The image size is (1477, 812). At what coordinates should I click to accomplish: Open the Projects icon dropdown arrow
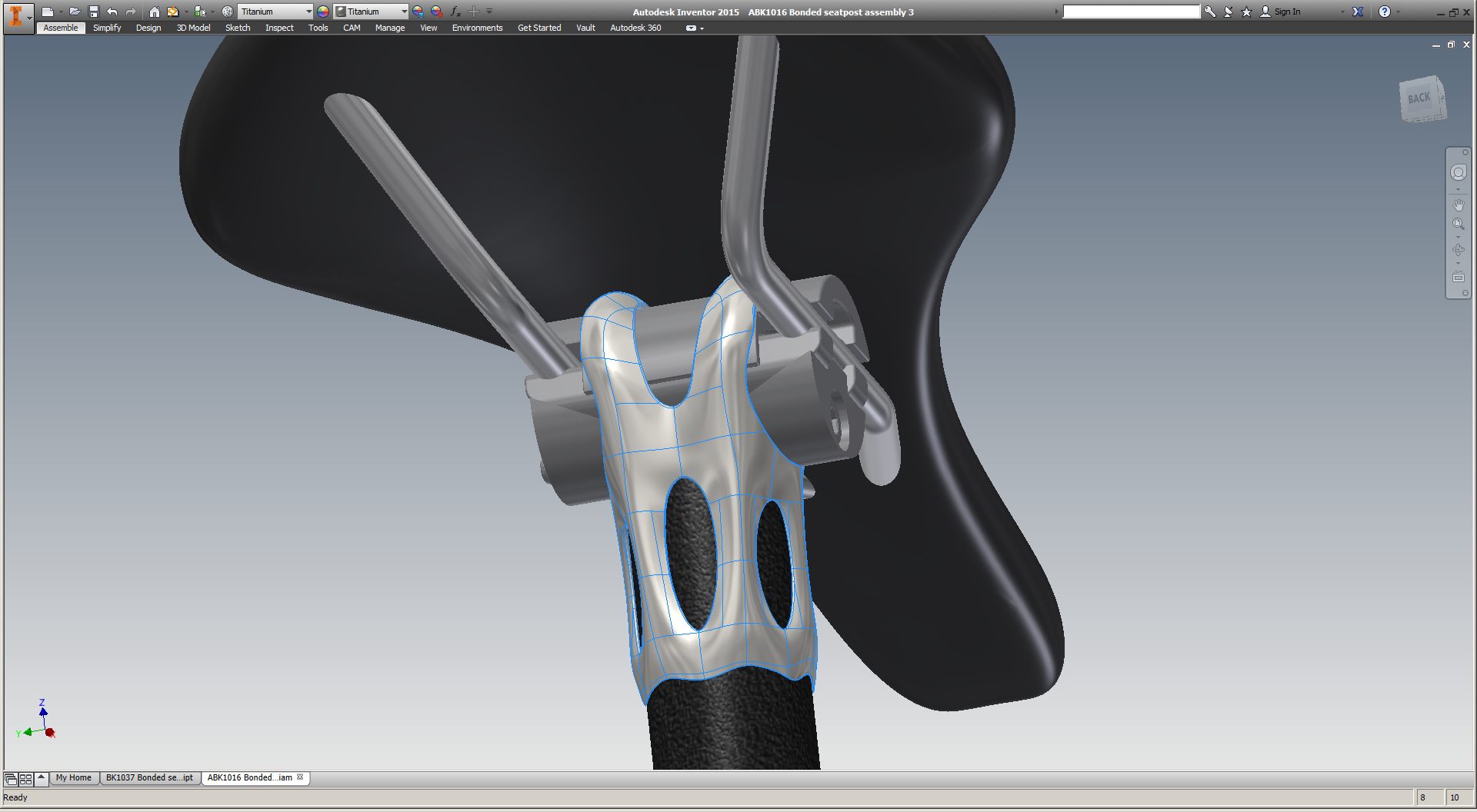click(x=186, y=12)
